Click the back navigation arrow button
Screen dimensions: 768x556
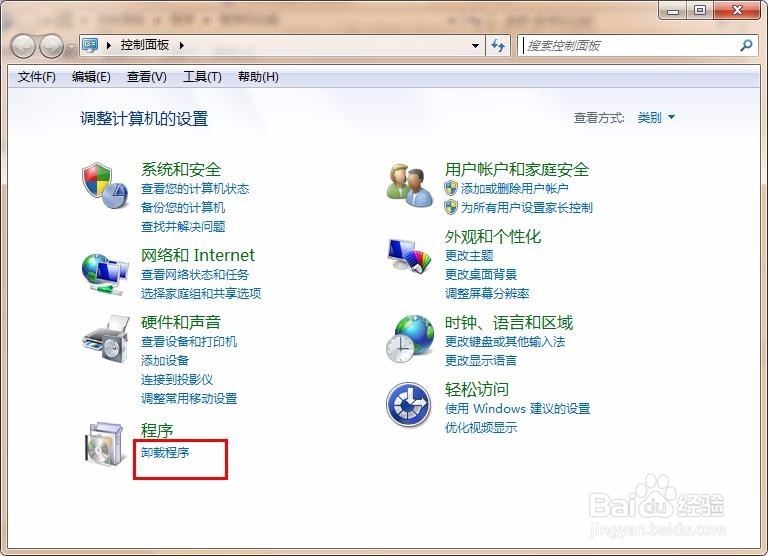(23, 47)
